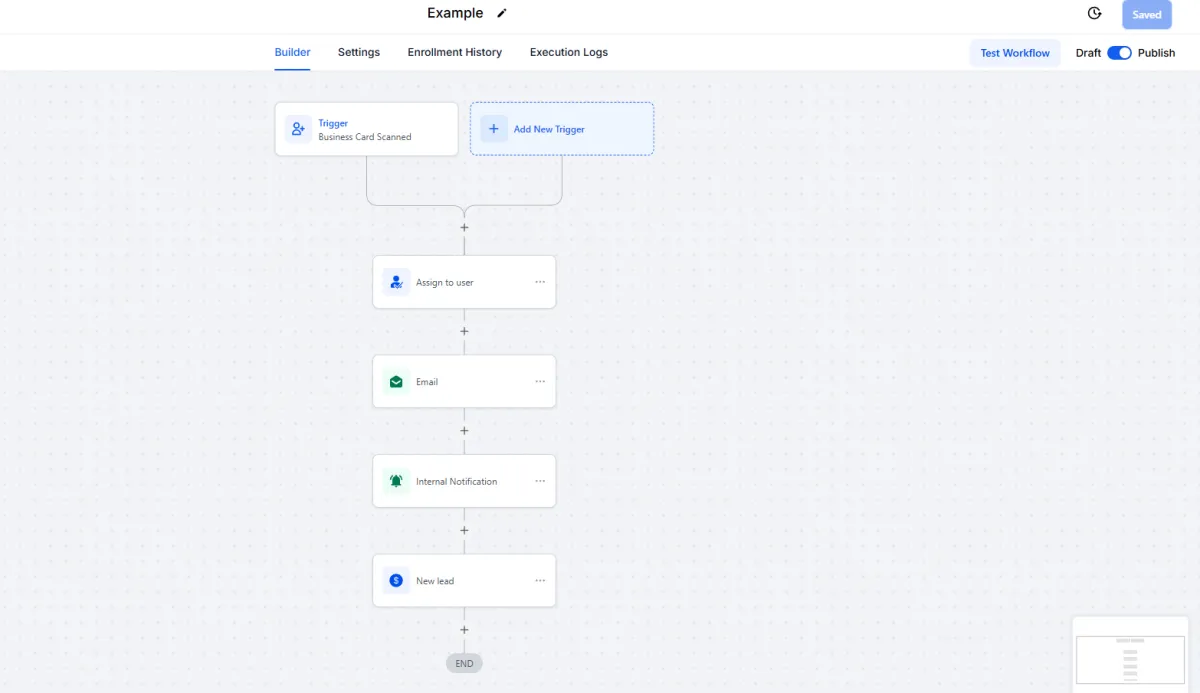Click the END node
Screen dimensions: 1200x693
click(x=464, y=663)
